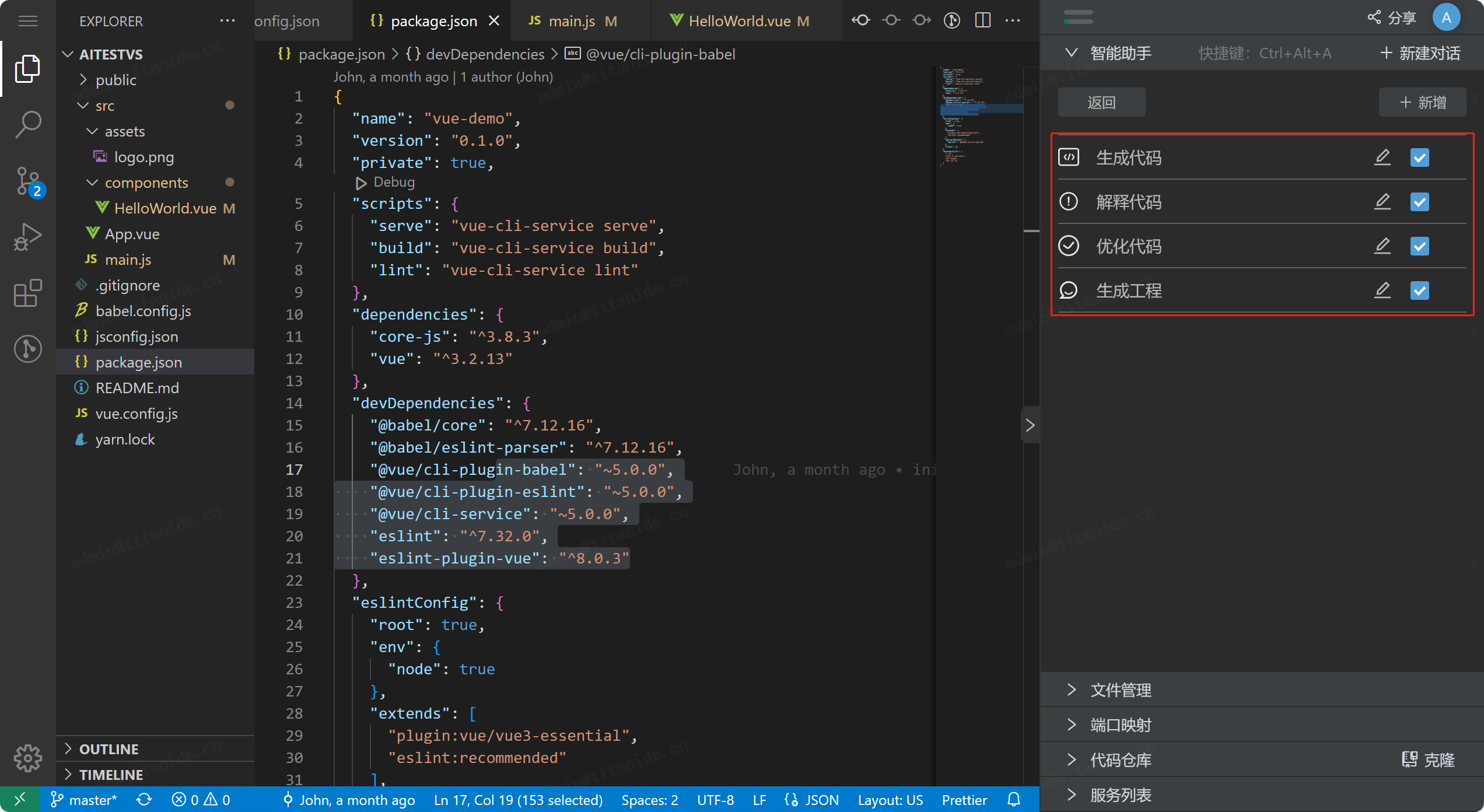Expand the 文件管理 section

click(1120, 690)
